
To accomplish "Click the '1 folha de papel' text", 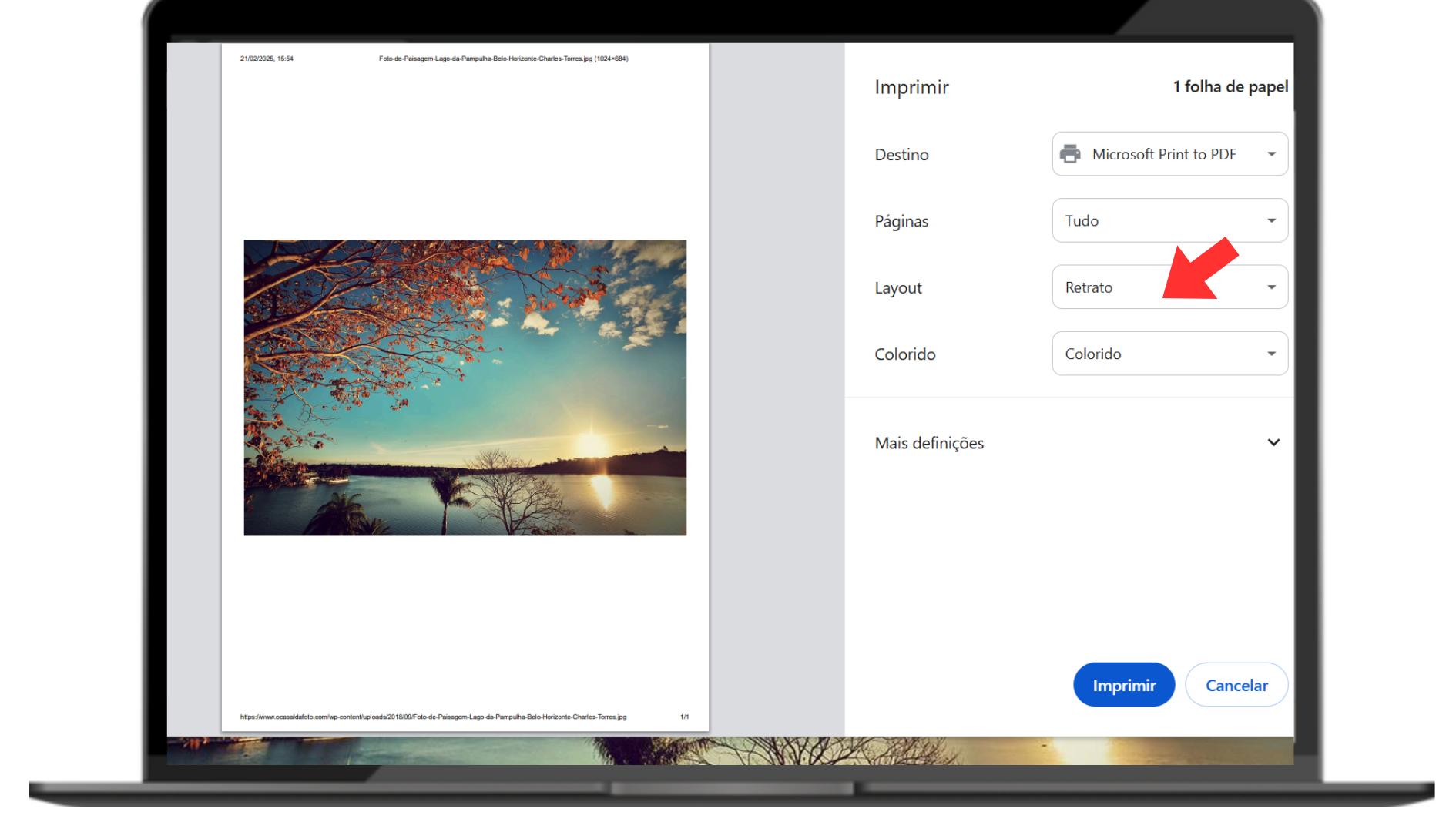I will (x=1230, y=87).
